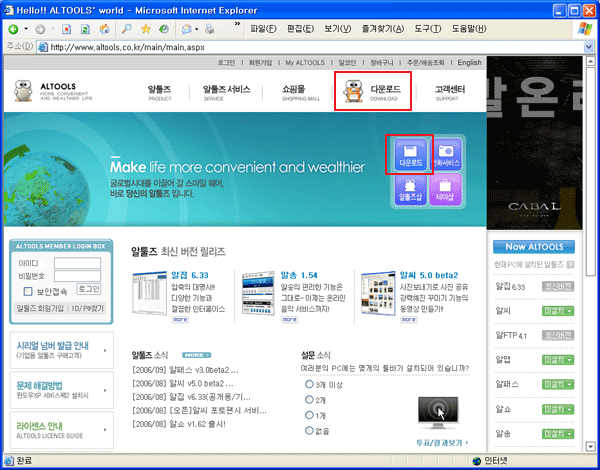Image resolution: width=600 pixels, height=470 pixels.
Task: Open the 다운로드 DOWNLOAD navigation tab
Action: pyautogui.click(x=373, y=91)
